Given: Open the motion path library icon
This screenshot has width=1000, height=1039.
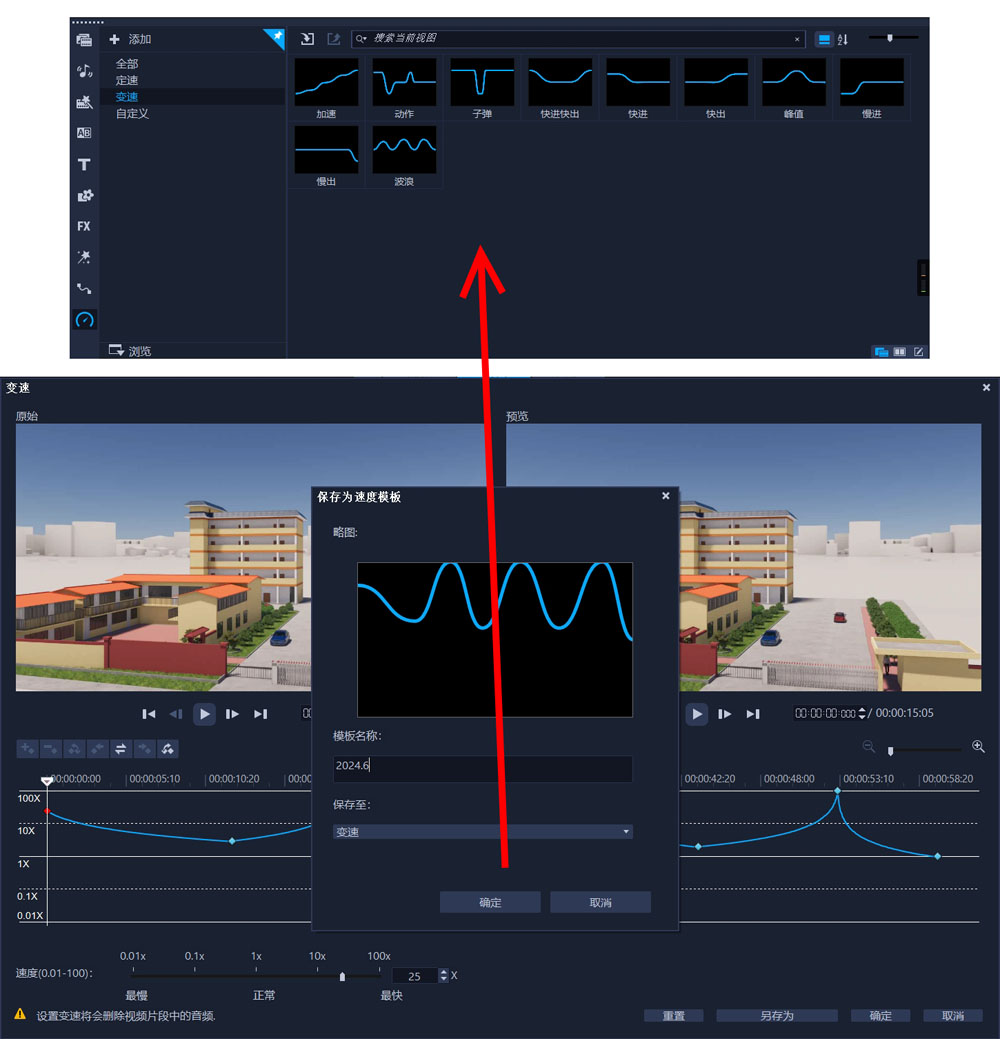Looking at the screenshot, I should coord(84,289).
